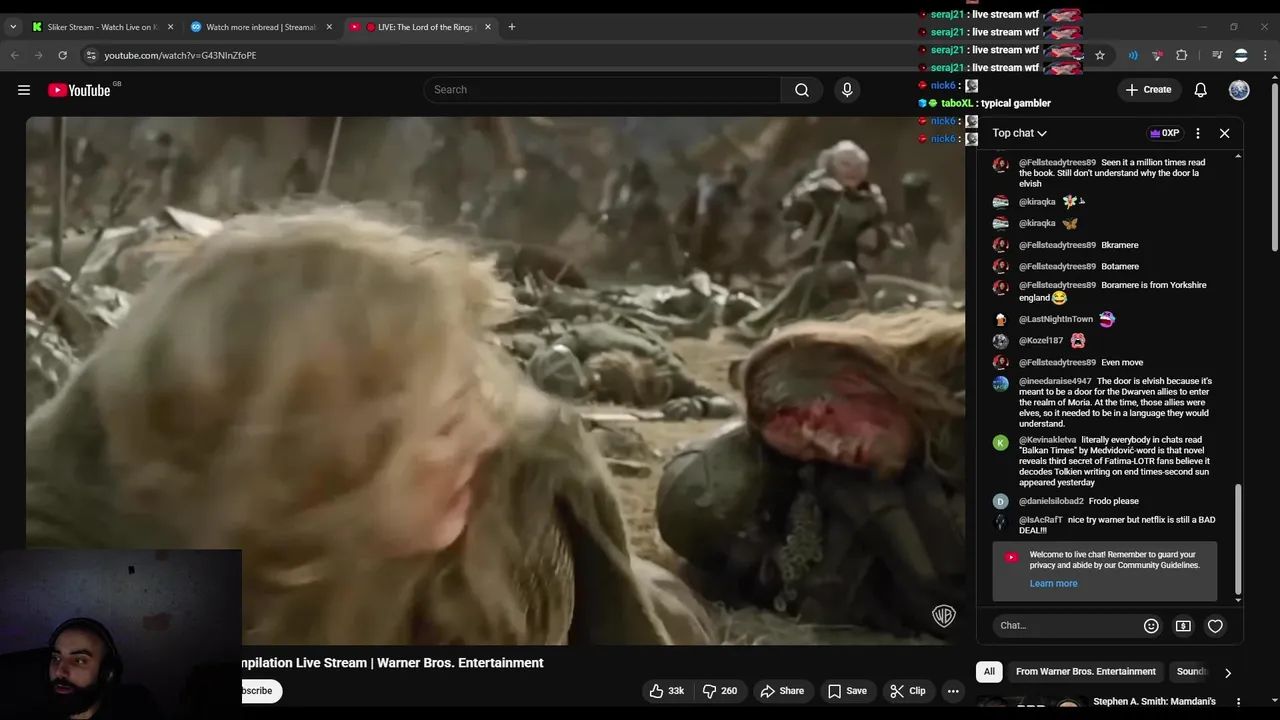Open the chat emoji picker

pos(1151,626)
